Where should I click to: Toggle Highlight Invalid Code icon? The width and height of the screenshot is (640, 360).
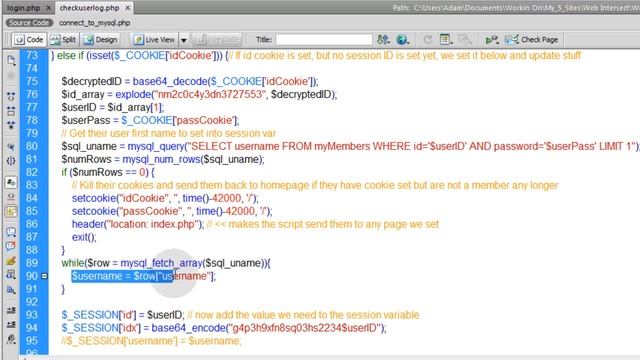[11, 196]
